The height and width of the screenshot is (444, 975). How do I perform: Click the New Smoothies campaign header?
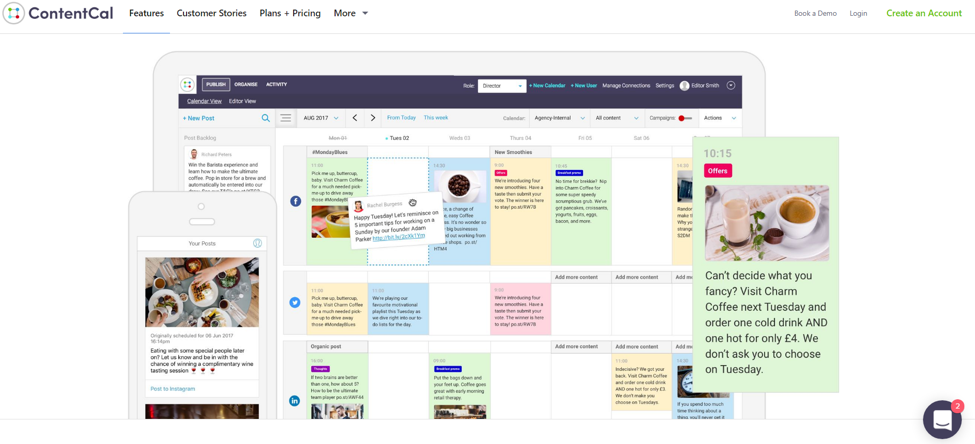(520, 152)
